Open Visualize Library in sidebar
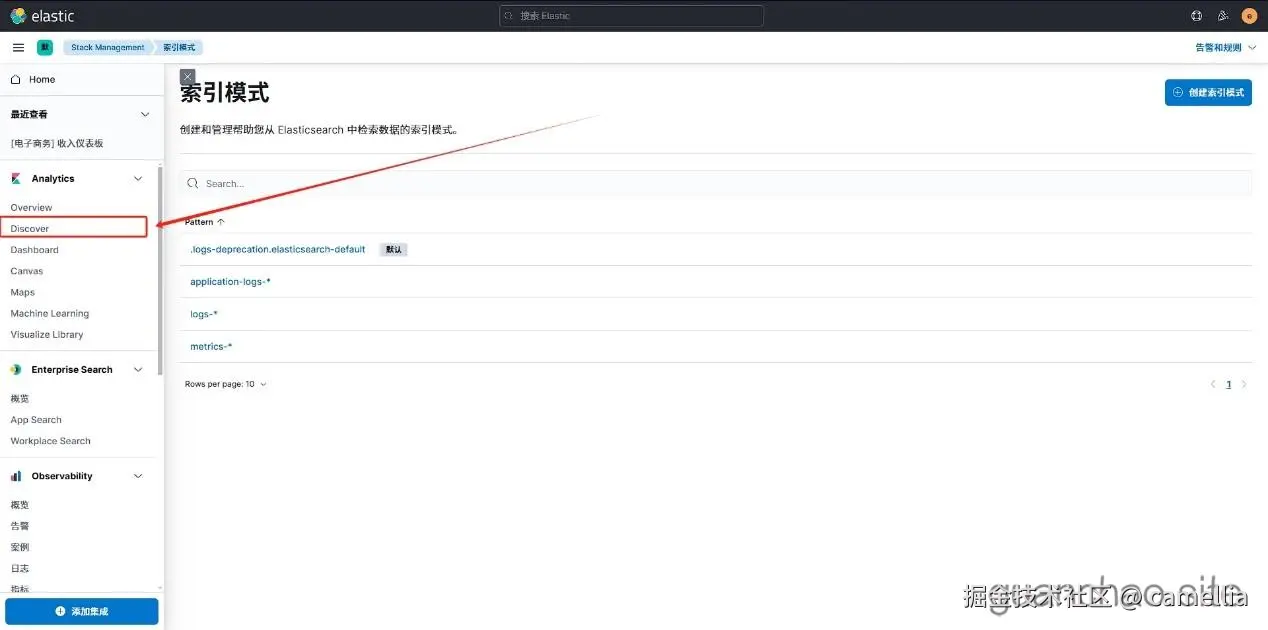1268x630 pixels. [x=47, y=335]
